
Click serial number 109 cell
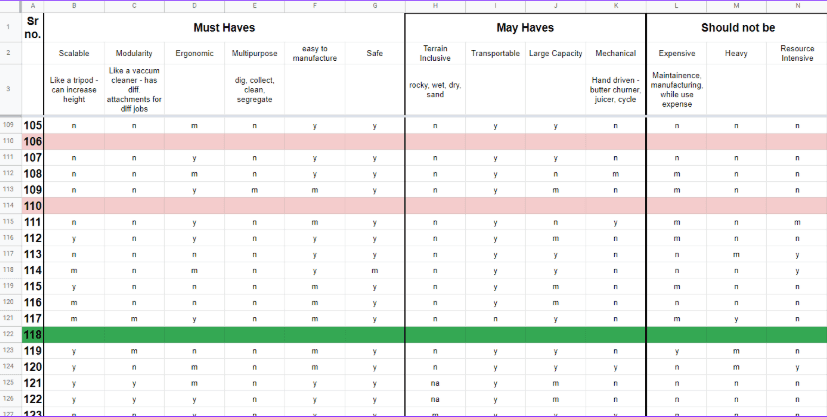coord(33,190)
